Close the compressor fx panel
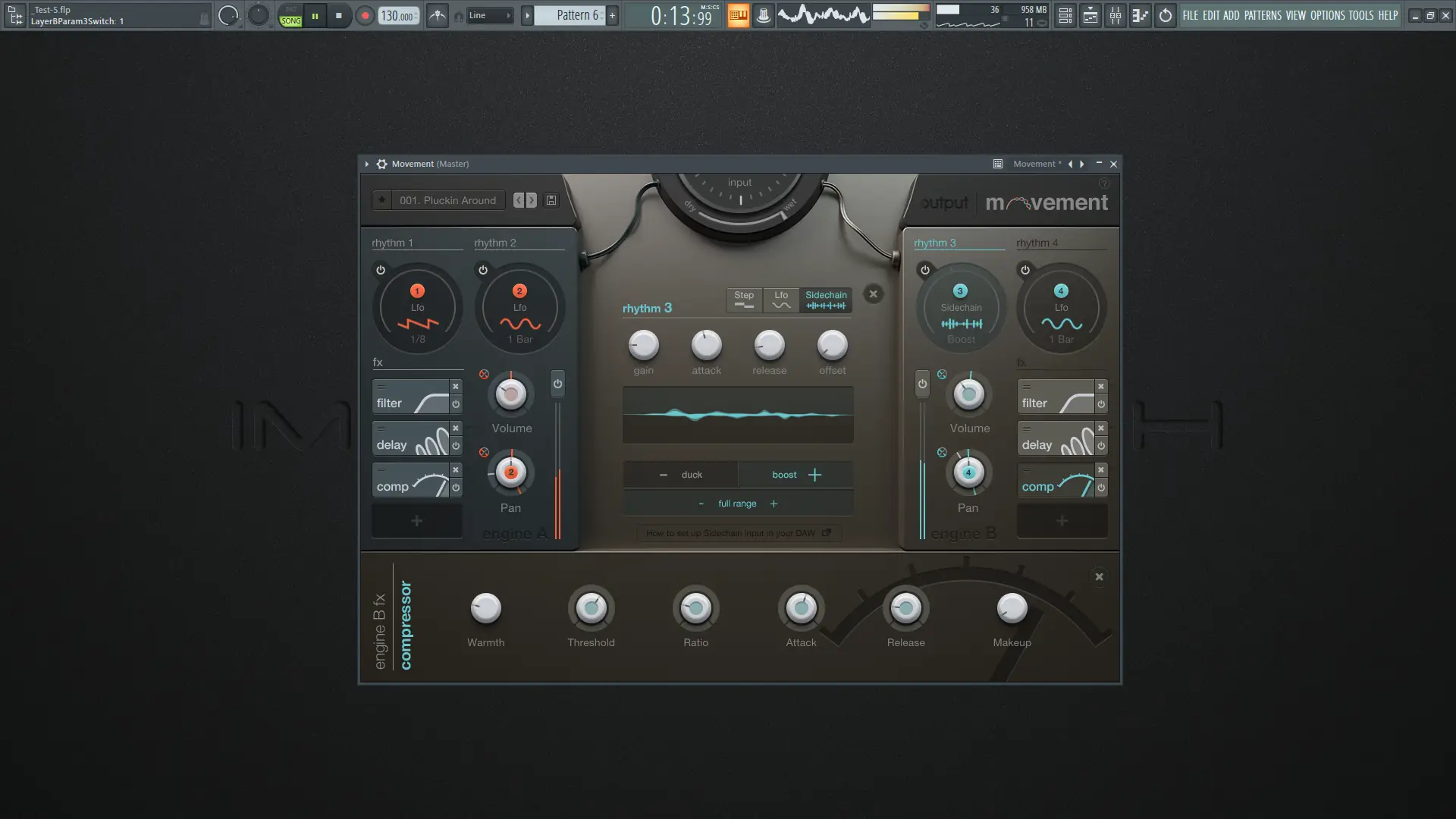Image resolution: width=1456 pixels, height=819 pixels. [x=1099, y=577]
